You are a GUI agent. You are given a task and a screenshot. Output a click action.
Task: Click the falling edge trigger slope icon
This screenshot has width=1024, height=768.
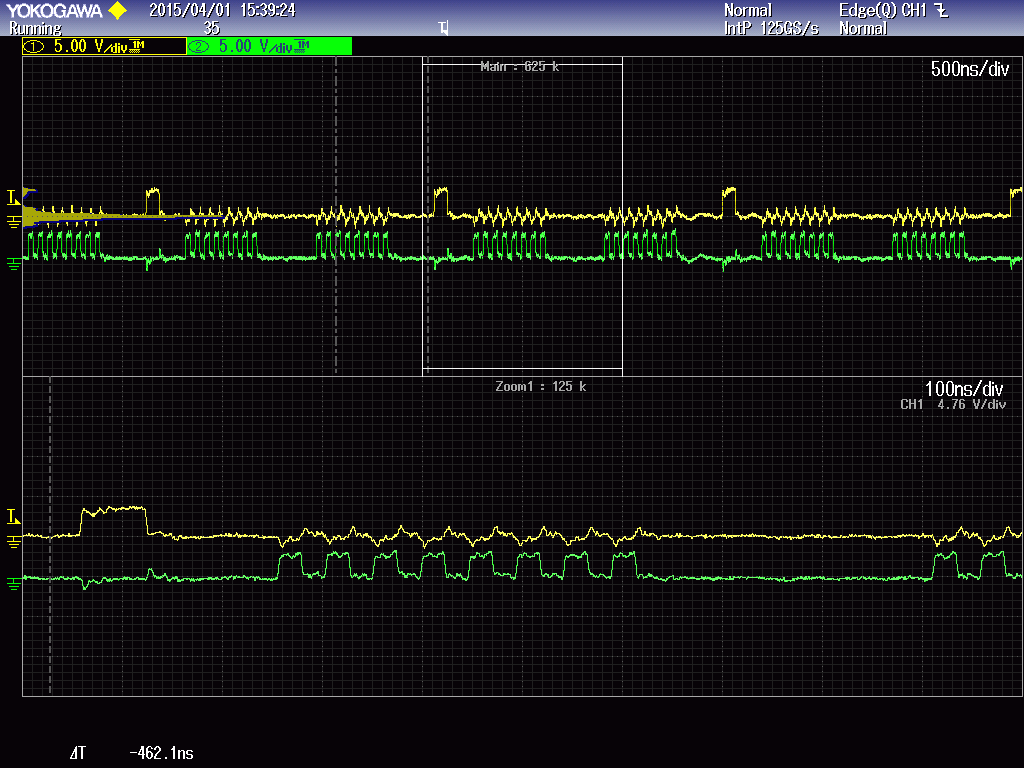click(941, 10)
